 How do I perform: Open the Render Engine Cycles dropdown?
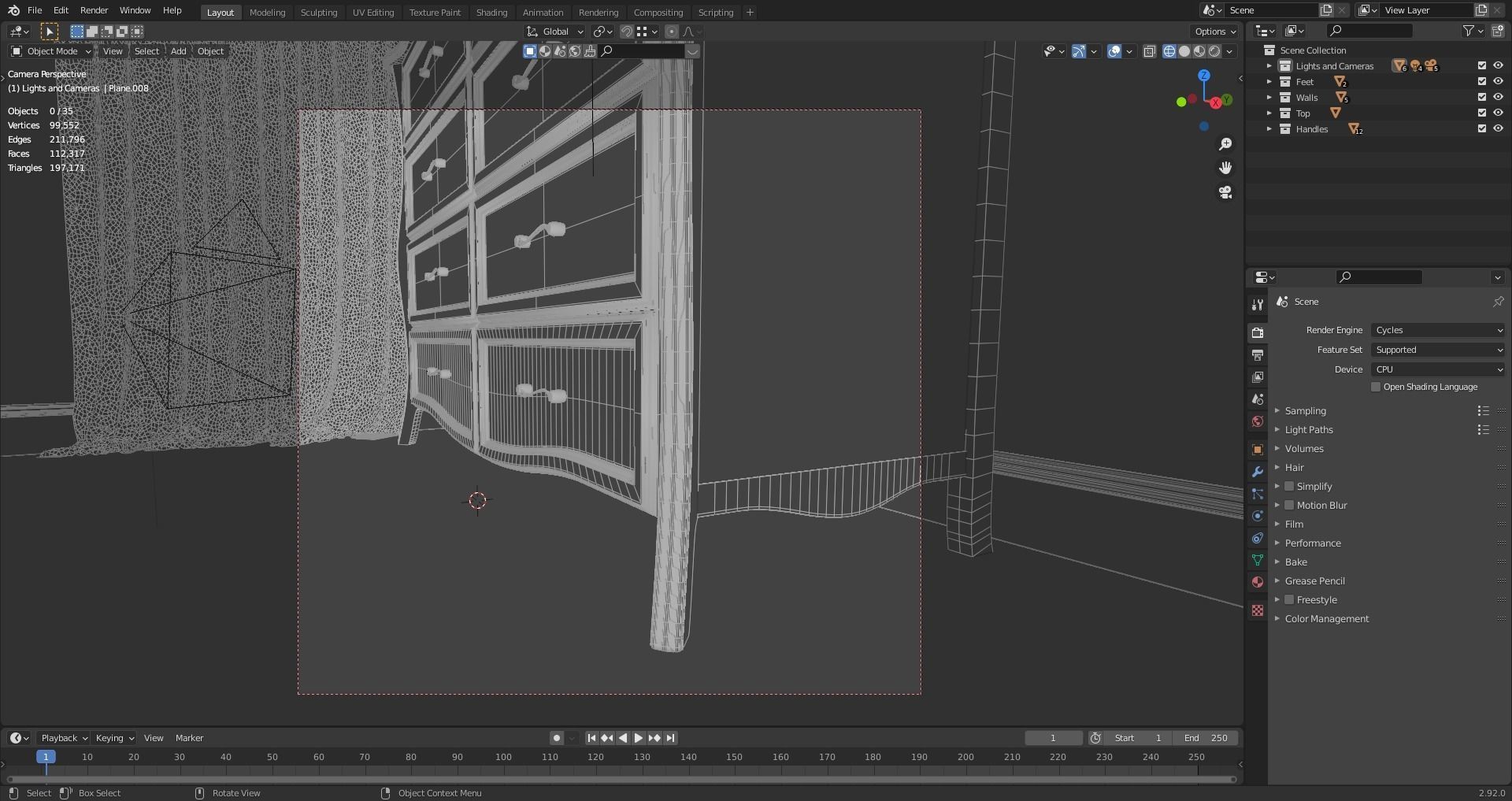click(x=1438, y=330)
